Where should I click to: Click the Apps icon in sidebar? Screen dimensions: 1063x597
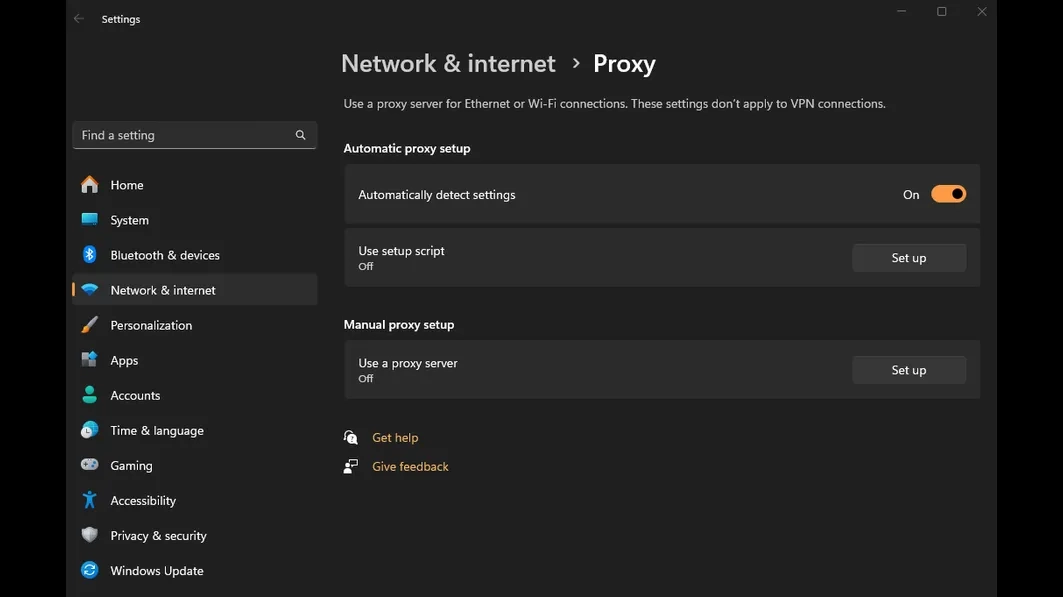(90, 360)
